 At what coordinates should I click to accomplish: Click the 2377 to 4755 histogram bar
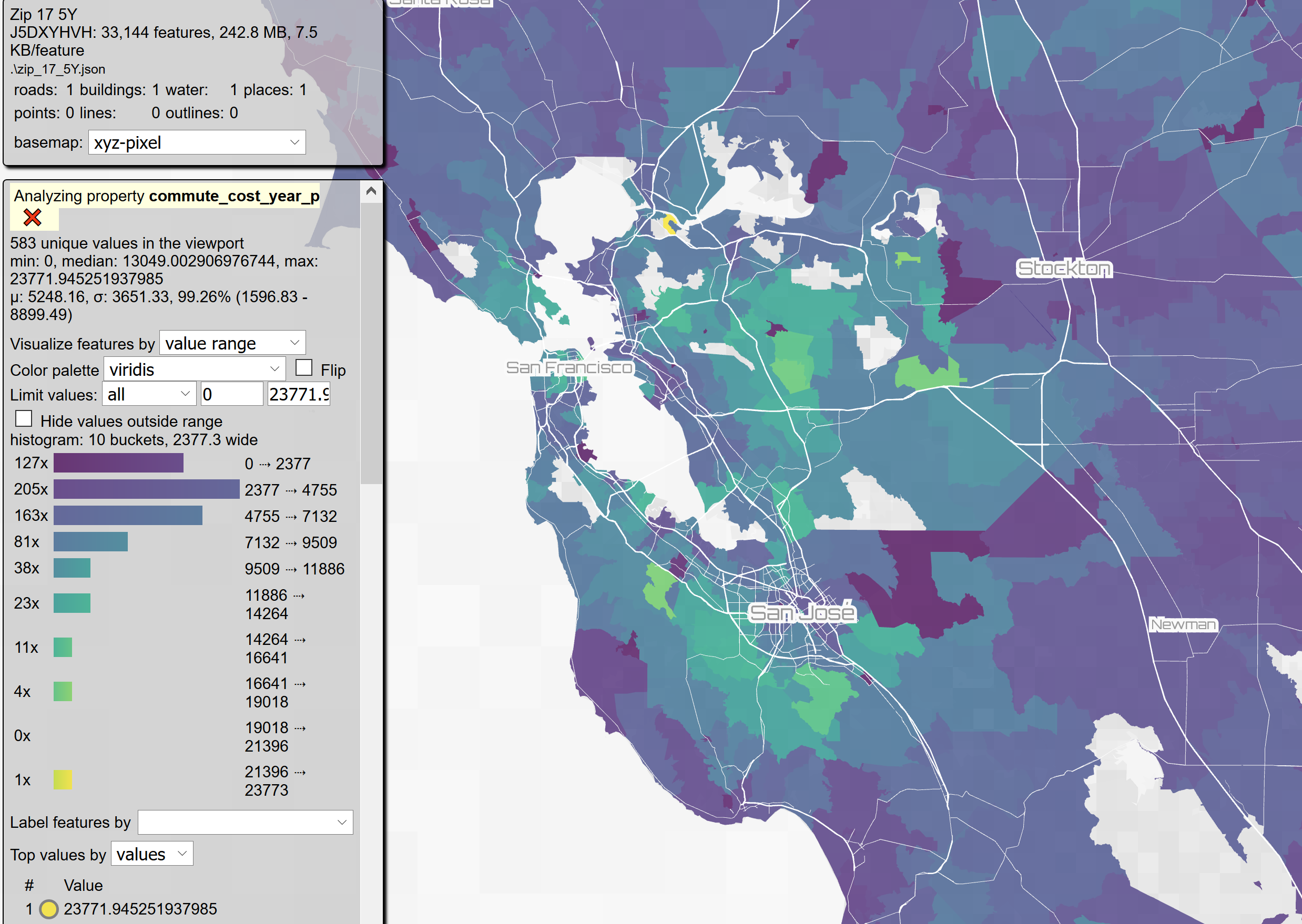[x=146, y=489]
